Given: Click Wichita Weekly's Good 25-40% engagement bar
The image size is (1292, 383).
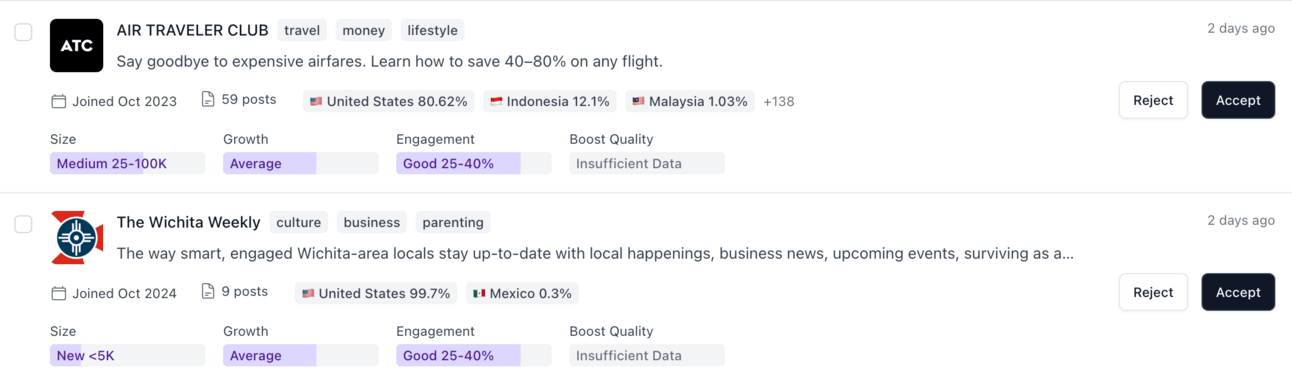Looking at the screenshot, I should click(474, 355).
